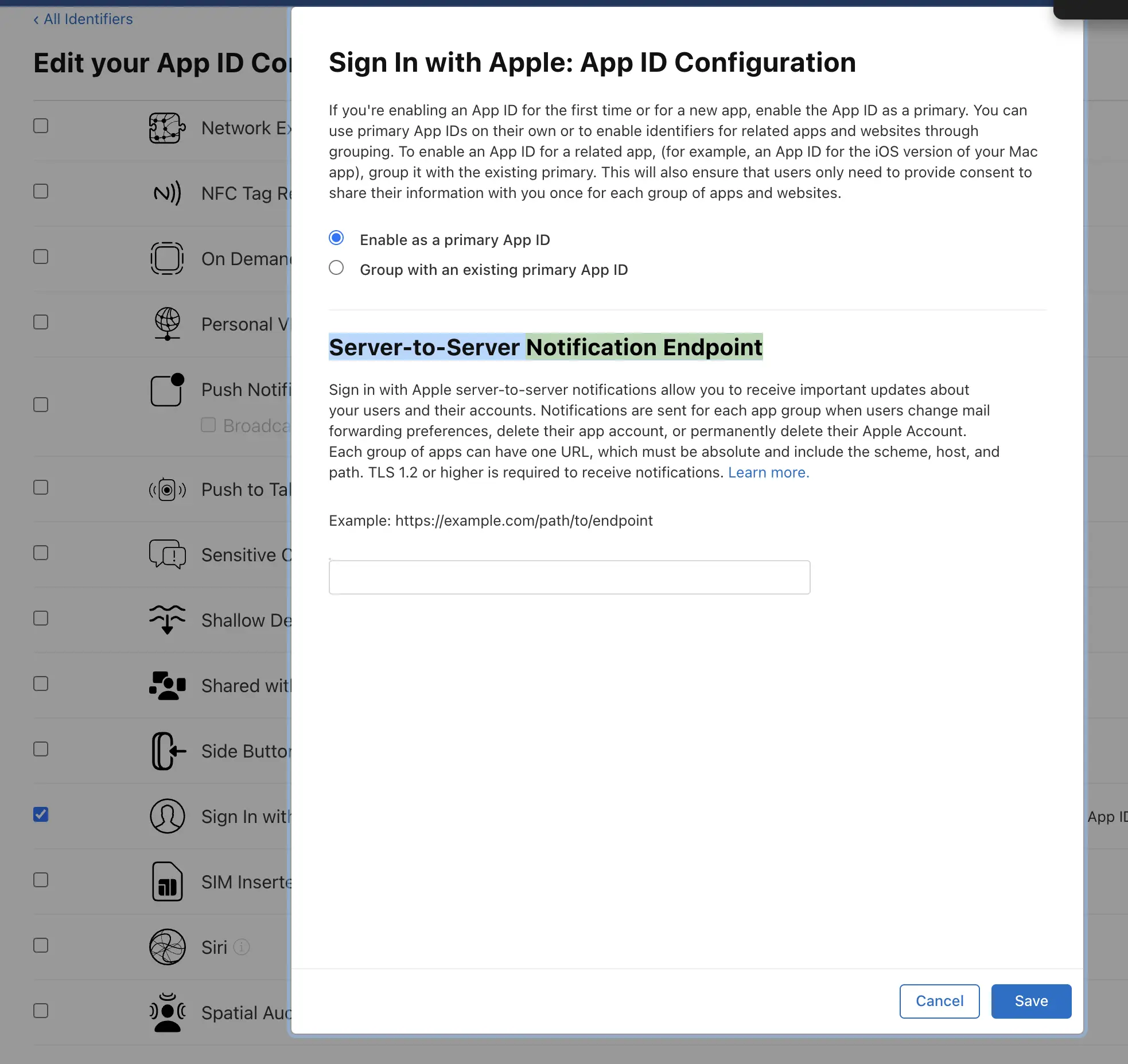The image size is (1128, 1064).
Task: Tick the NFC Tag Reading checkbox
Action: (x=41, y=191)
